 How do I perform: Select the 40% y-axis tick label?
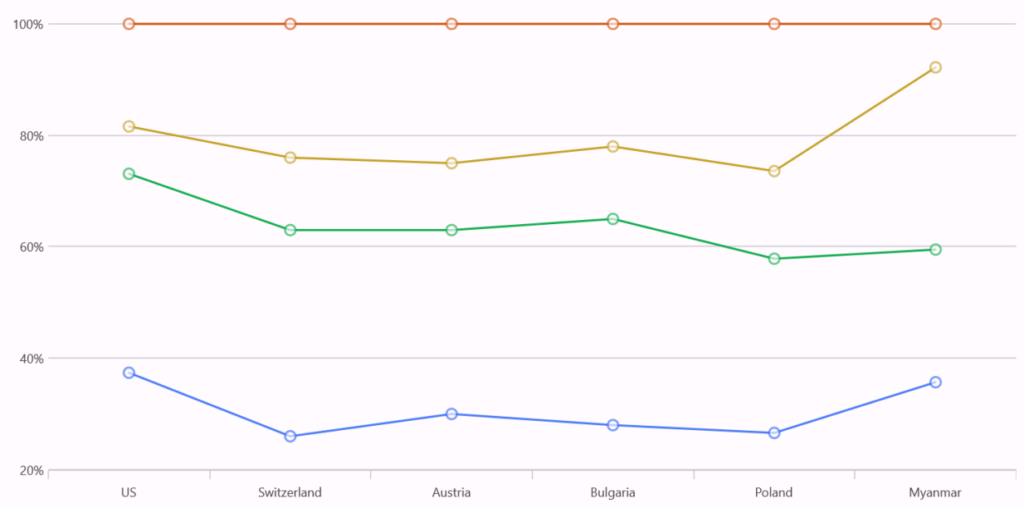click(28, 359)
